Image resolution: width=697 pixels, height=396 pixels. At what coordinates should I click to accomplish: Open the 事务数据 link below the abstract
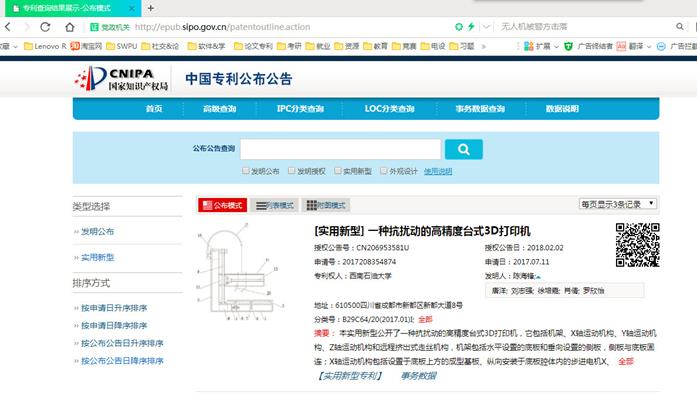[x=419, y=376]
